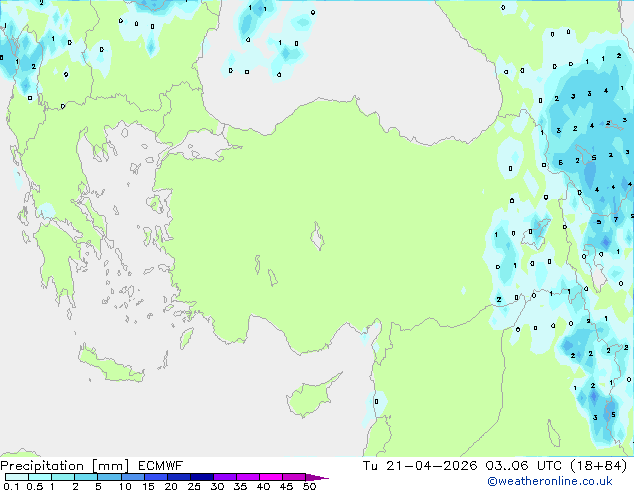Click the "03..06 UTC" time range text
The height and width of the screenshot is (490, 634).
click(524, 466)
